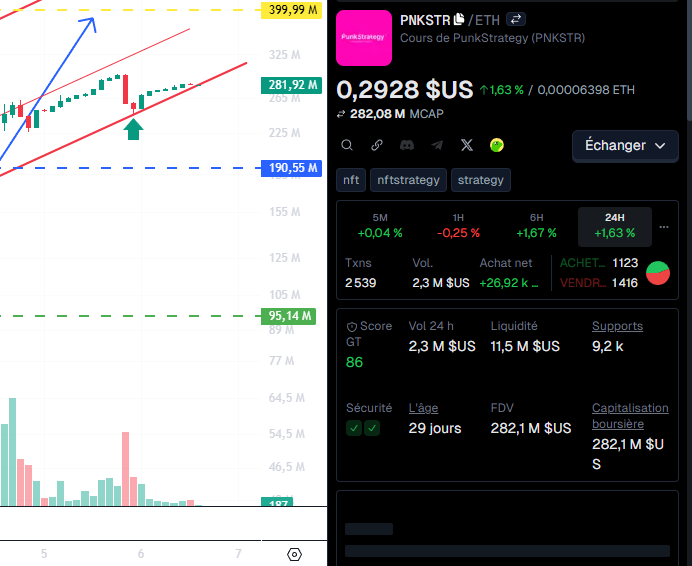Open the three-dots more timeframes menu
Screen dimensions: 692x566
664,227
